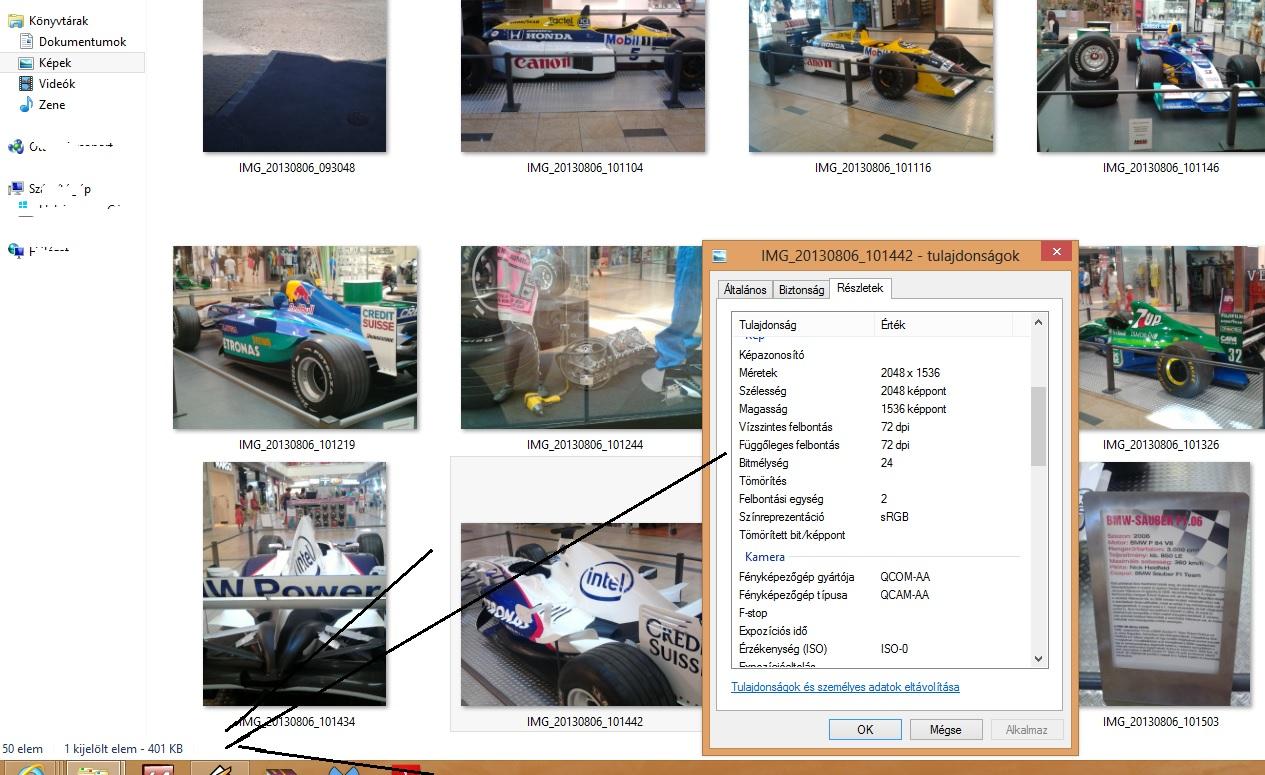Image resolution: width=1265 pixels, height=775 pixels.
Task: Click the computer monitor icon in sidebar
Action: coord(15,189)
